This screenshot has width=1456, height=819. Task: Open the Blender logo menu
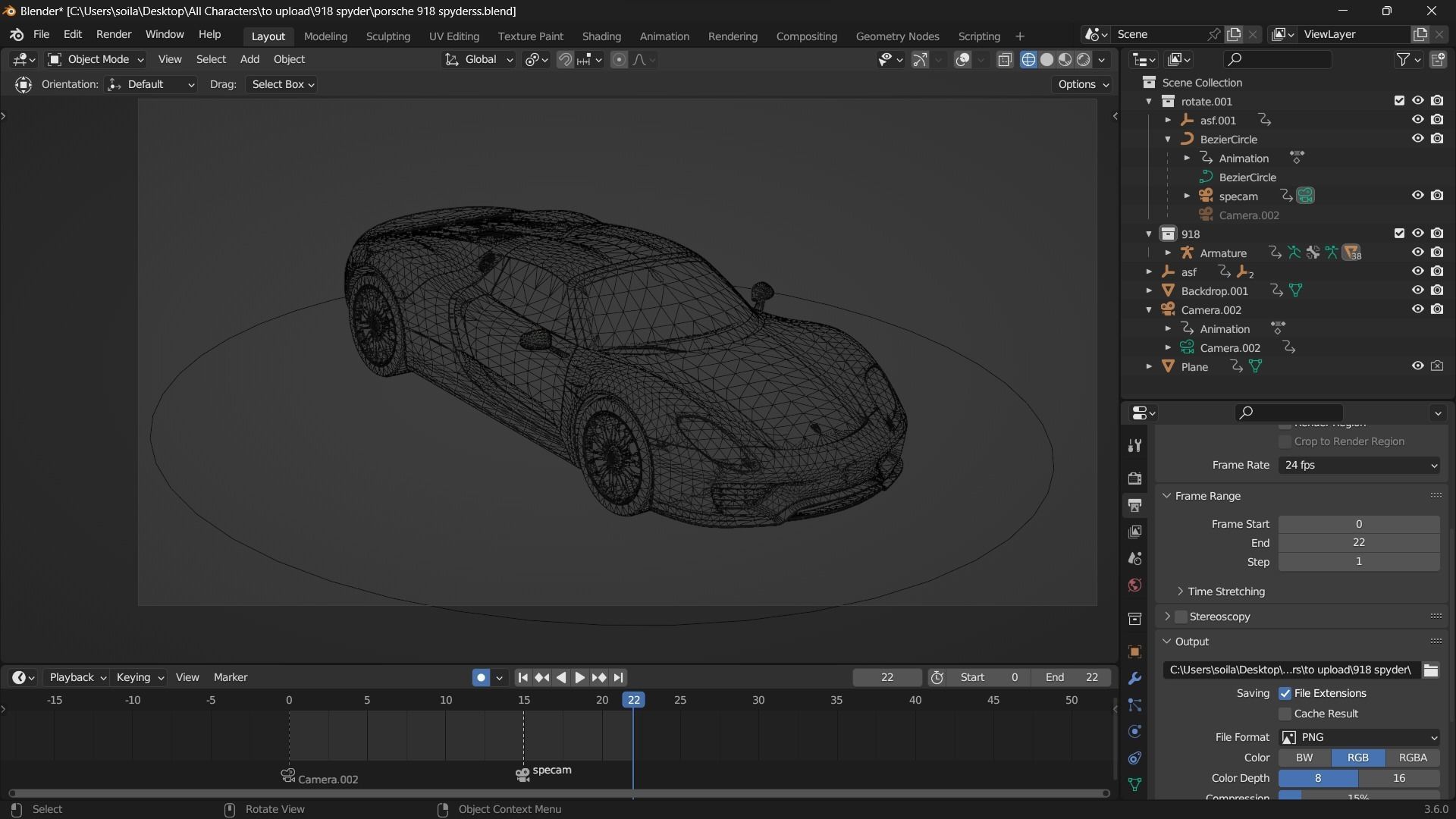point(17,35)
